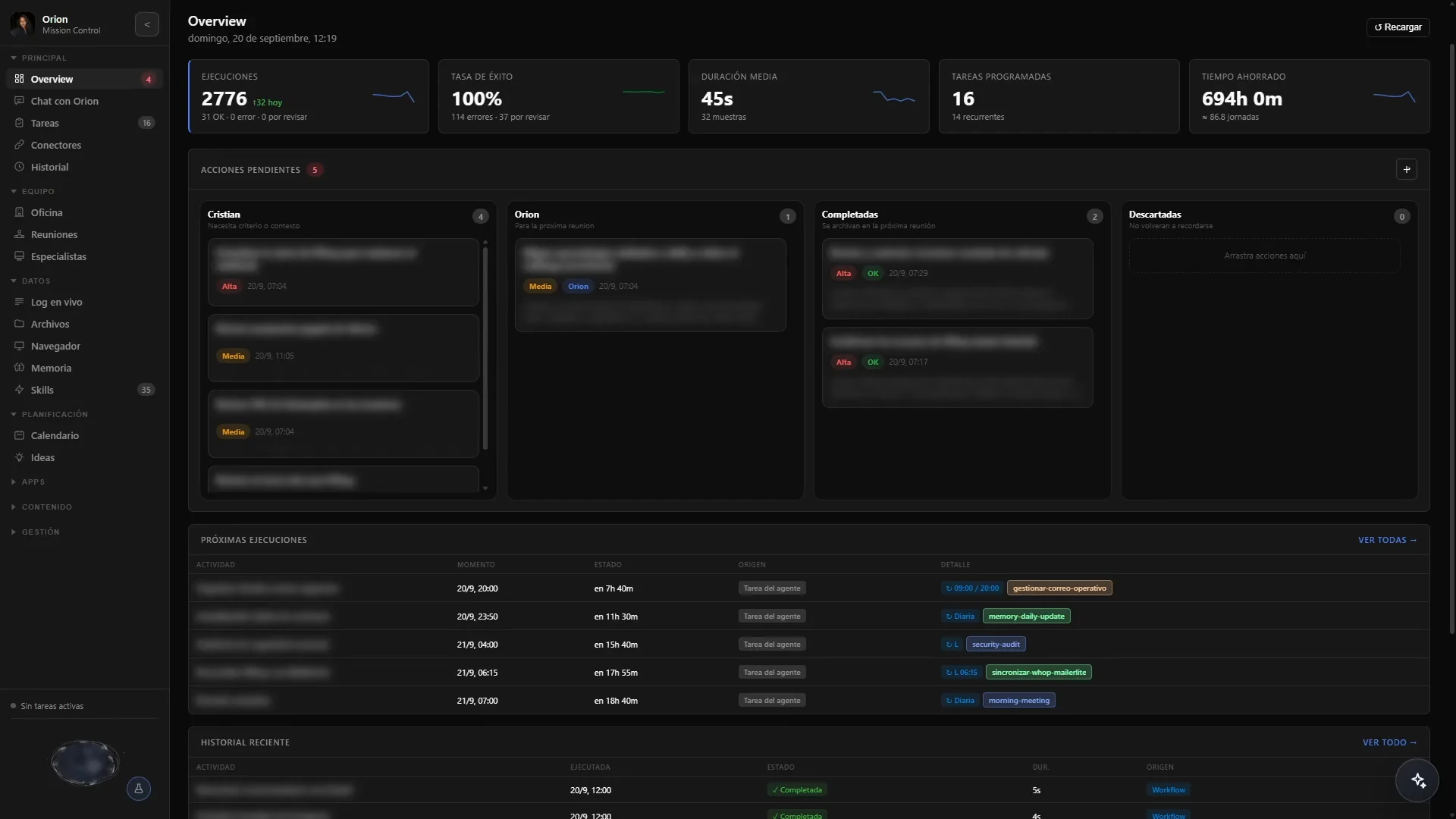Click the Orion avatar orb in sidebar
The width and height of the screenshot is (1456, 819).
point(85,762)
